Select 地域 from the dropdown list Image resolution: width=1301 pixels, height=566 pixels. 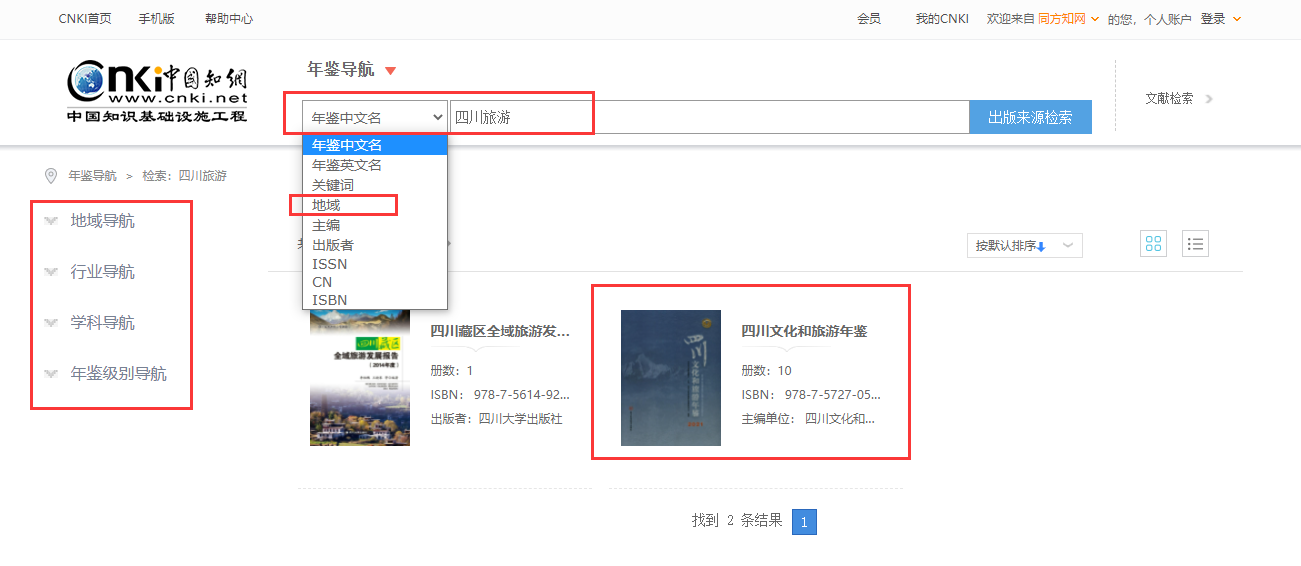click(326, 205)
